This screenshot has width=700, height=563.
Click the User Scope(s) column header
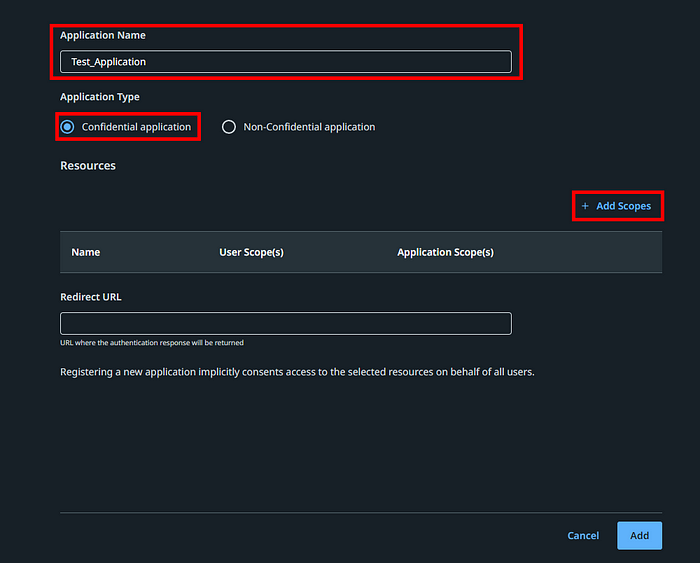[251, 252]
